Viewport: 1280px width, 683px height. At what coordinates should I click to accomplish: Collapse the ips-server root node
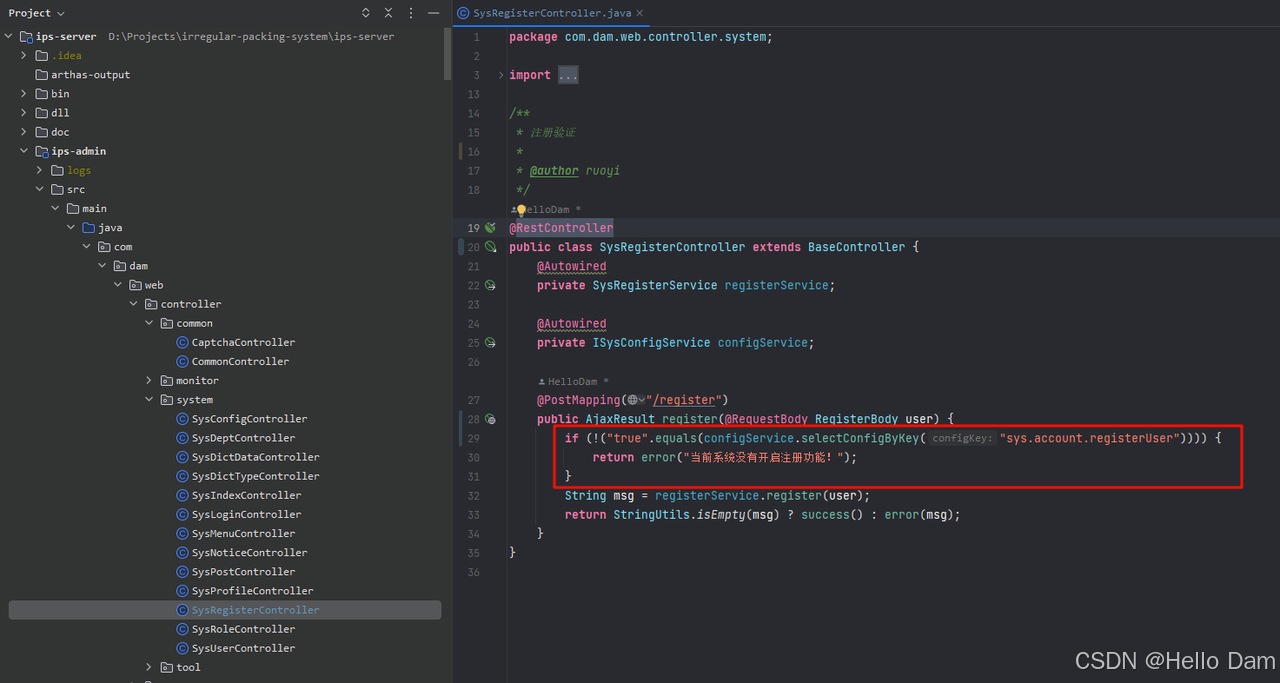10,37
